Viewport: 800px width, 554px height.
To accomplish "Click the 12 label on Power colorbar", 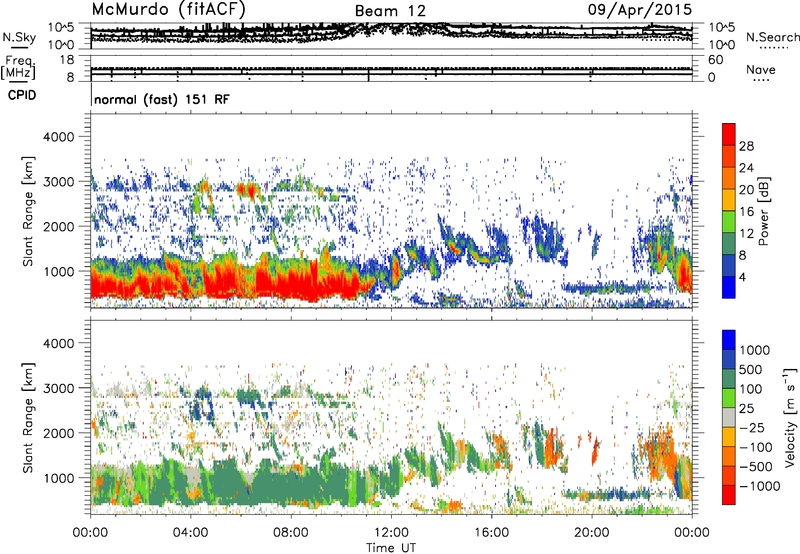I will 746,234.
